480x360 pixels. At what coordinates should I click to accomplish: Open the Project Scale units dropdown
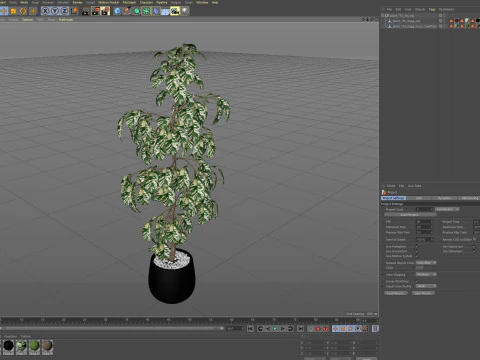[x=447, y=209]
